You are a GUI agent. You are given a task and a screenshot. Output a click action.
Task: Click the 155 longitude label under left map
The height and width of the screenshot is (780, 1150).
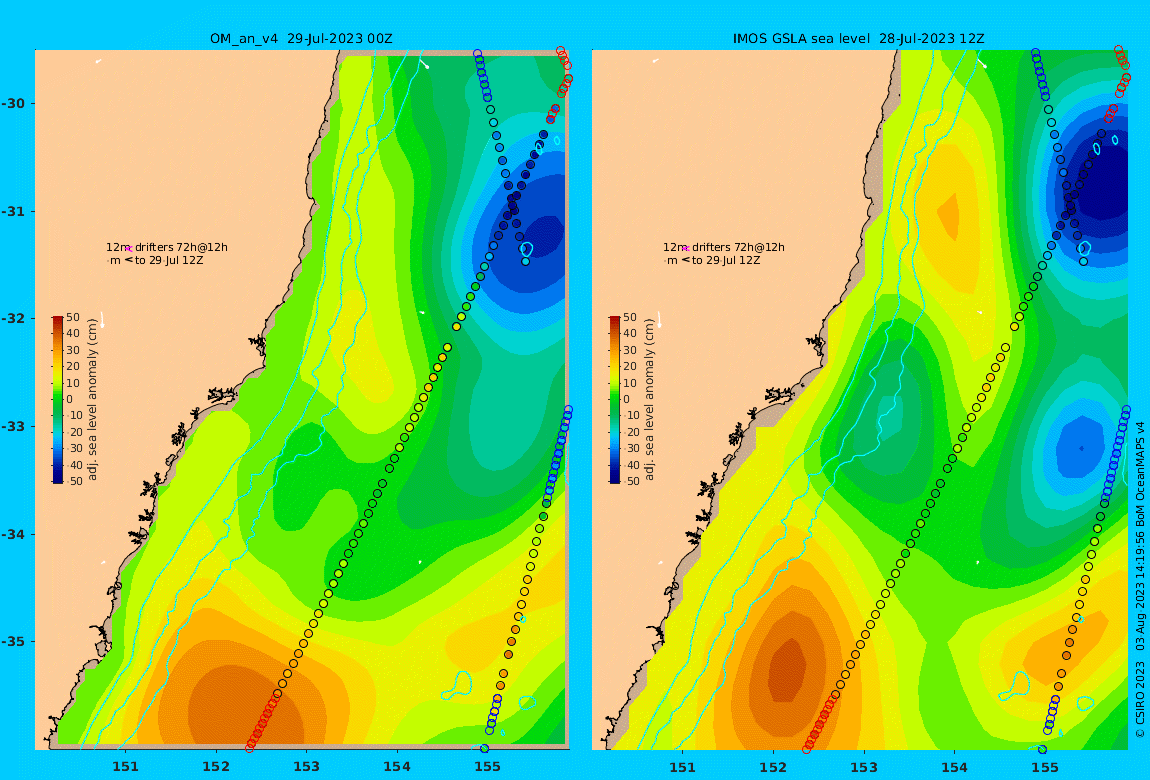click(487, 767)
